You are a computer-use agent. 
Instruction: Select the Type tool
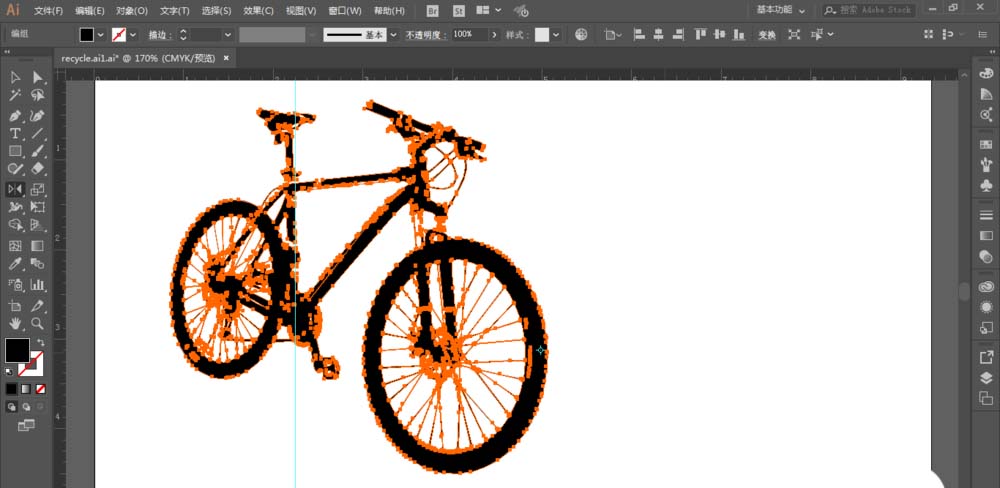15,133
